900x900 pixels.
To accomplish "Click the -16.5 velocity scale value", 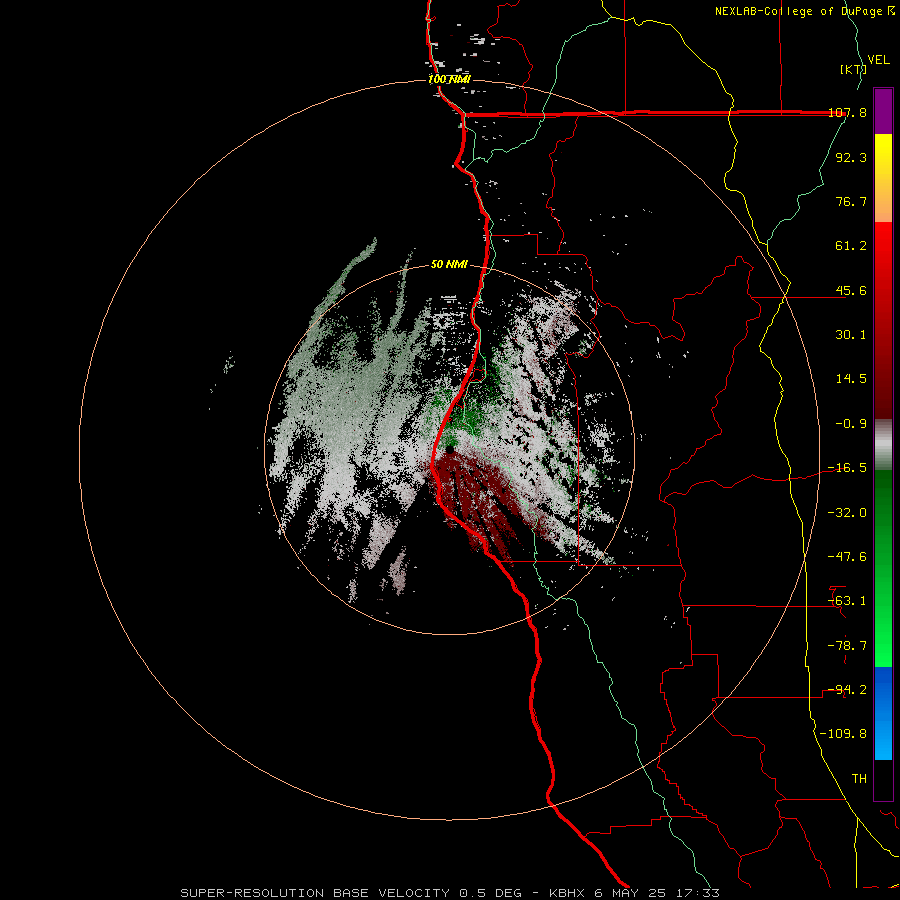I will click(x=847, y=468).
